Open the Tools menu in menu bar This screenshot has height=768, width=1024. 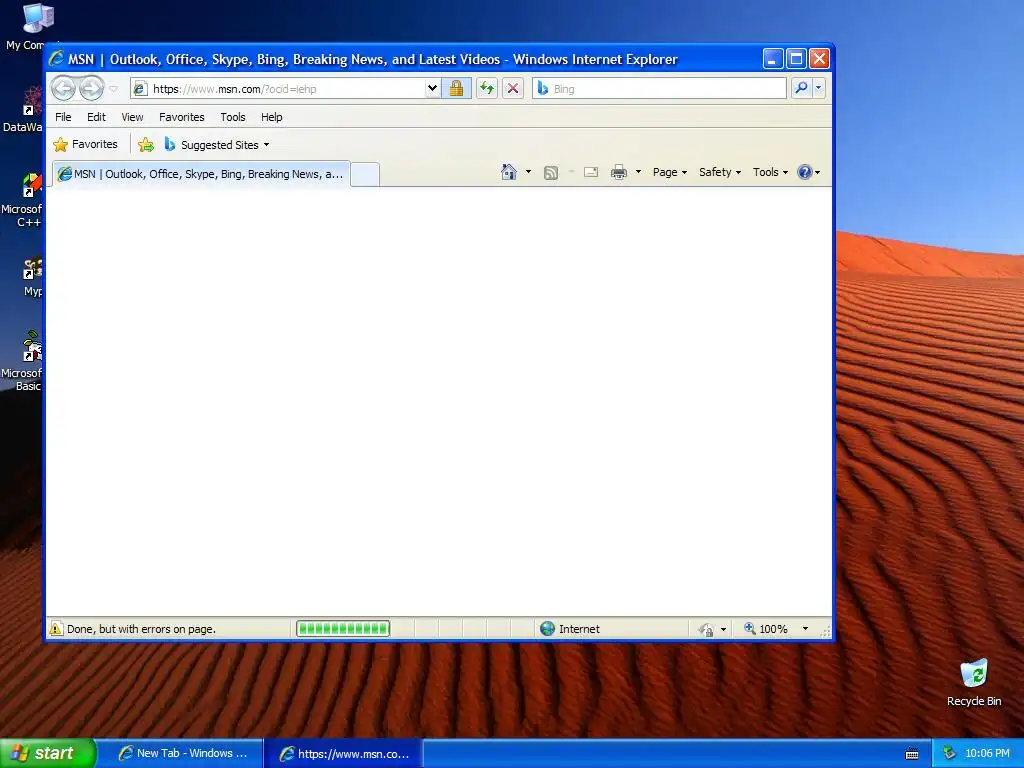(232, 117)
